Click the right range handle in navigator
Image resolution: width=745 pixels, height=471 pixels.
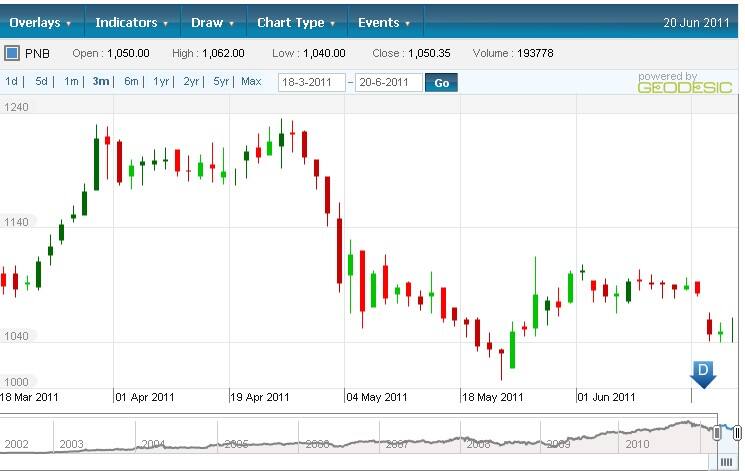pyautogui.click(x=737, y=433)
